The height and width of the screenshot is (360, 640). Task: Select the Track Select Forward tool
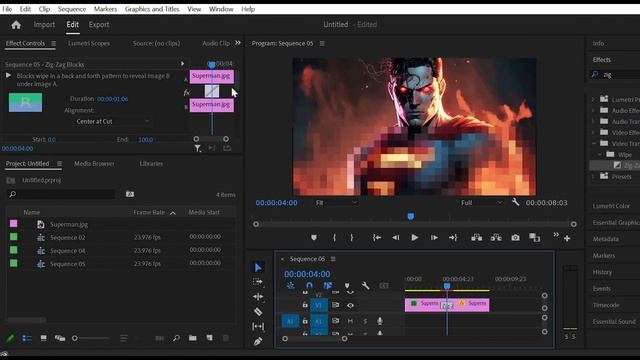click(x=258, y=282)
